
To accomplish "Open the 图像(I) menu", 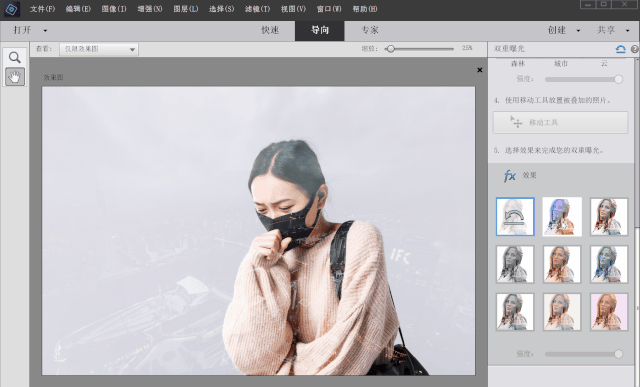I will (114, 9).
